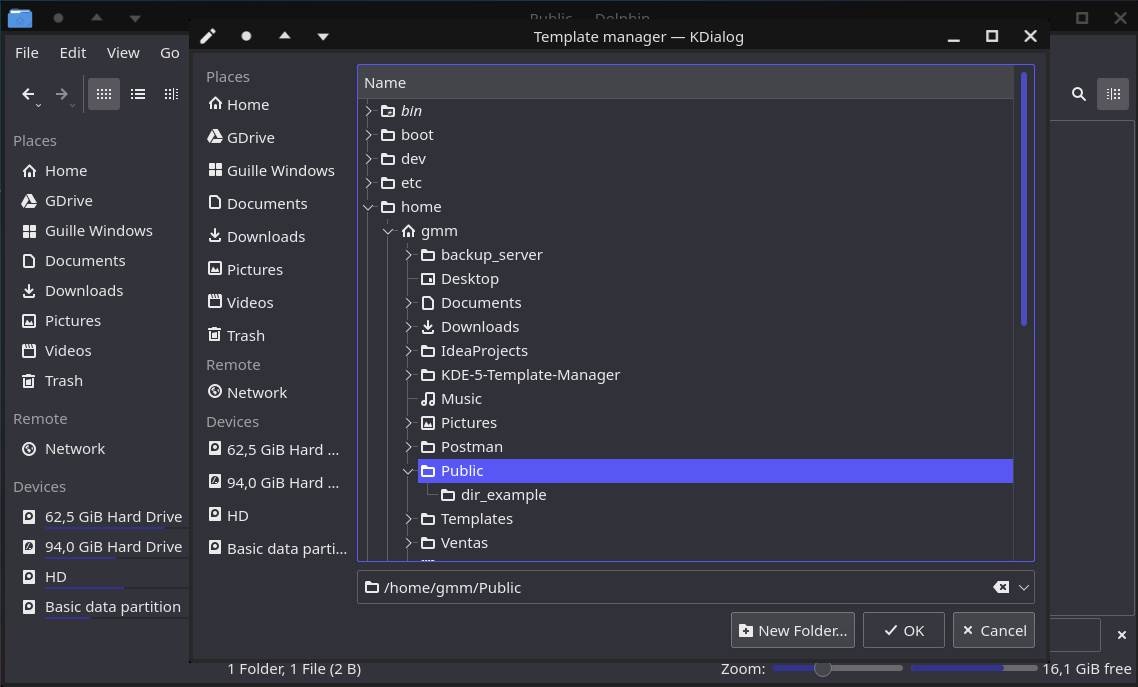Confirm with the OK button
The width and height of the screenshot is (1138, 687).
pos(904,630)
